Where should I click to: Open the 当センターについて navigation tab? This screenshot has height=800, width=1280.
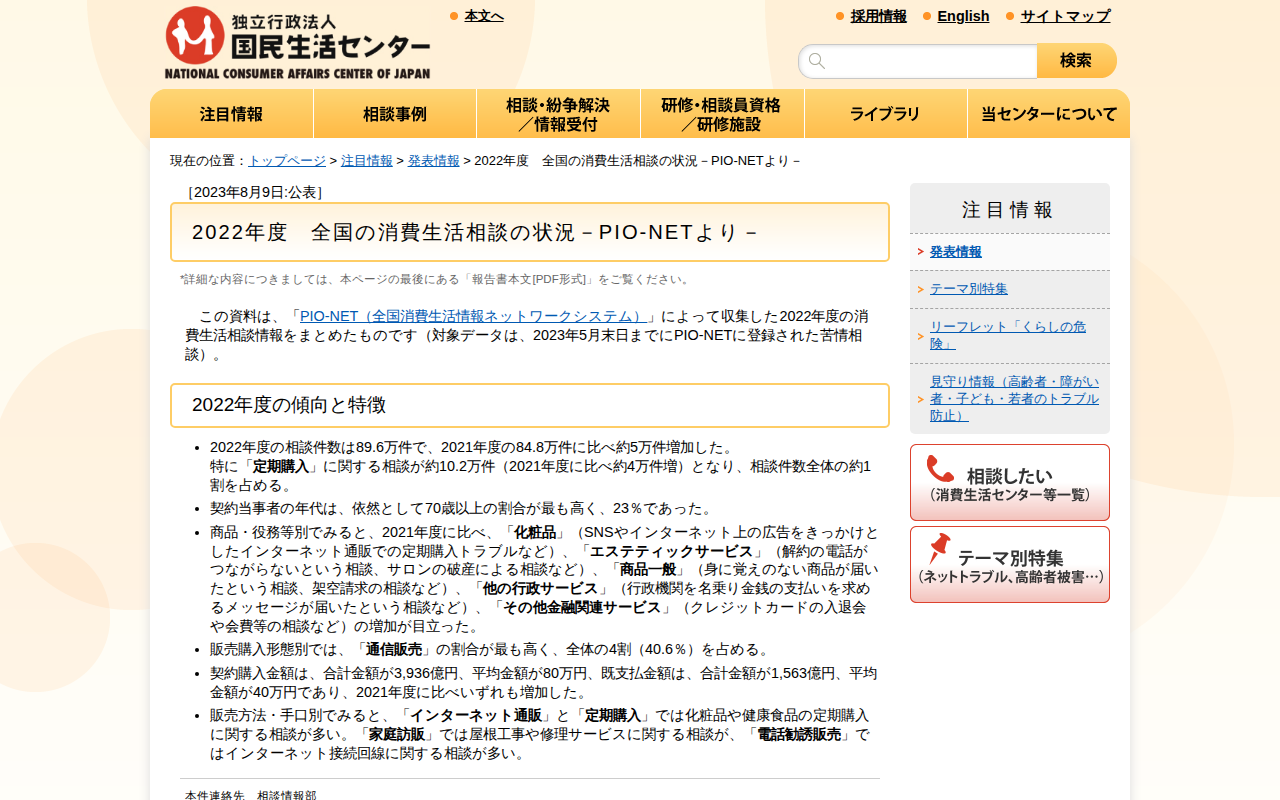click(x=1049, y=114)
